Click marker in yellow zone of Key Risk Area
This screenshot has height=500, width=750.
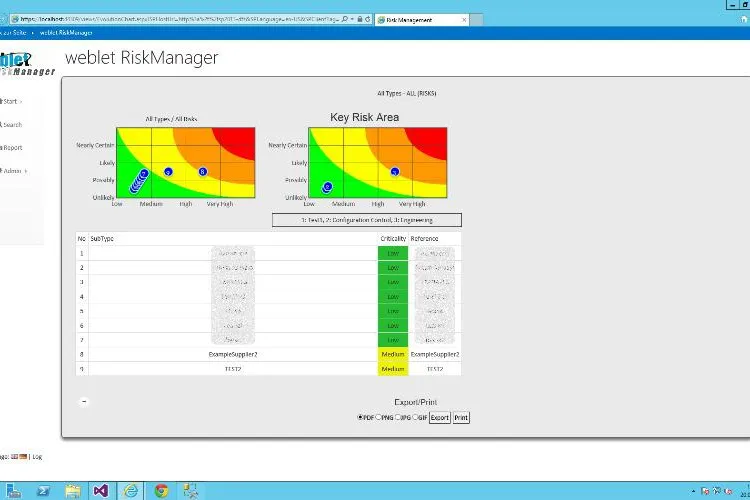(x=395, y=171)
